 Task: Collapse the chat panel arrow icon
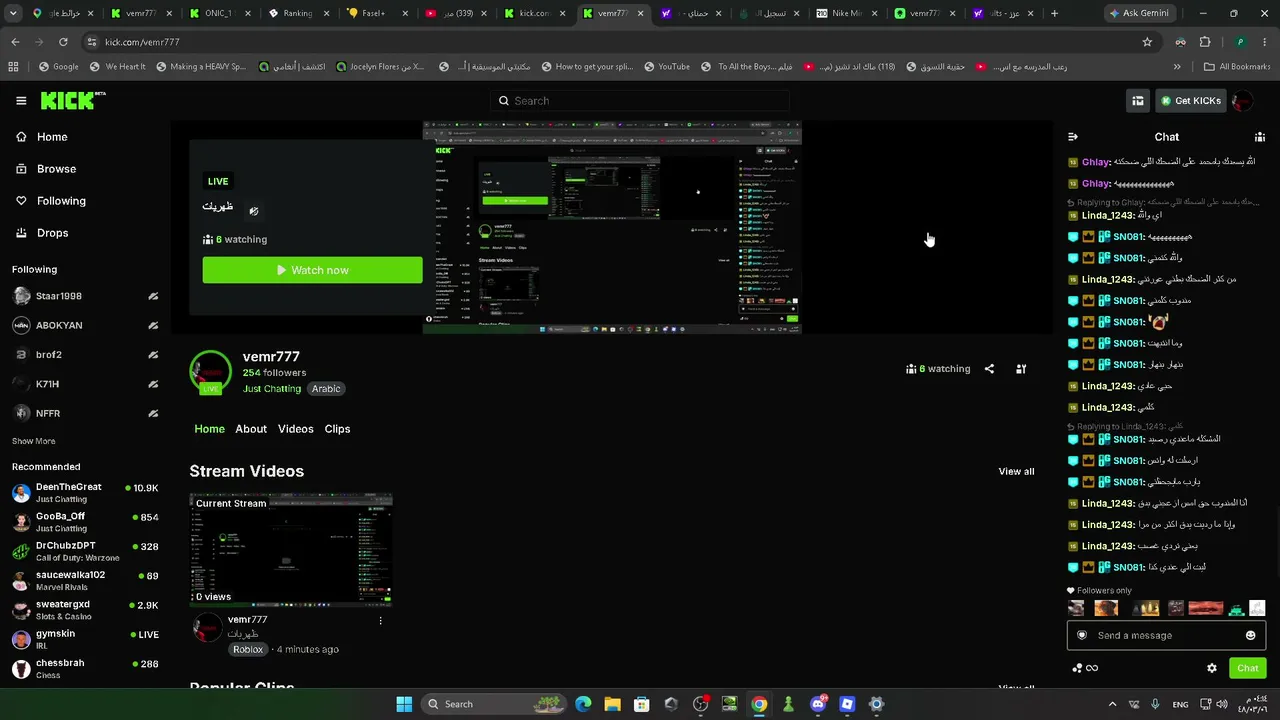(x=1073, y=137)
